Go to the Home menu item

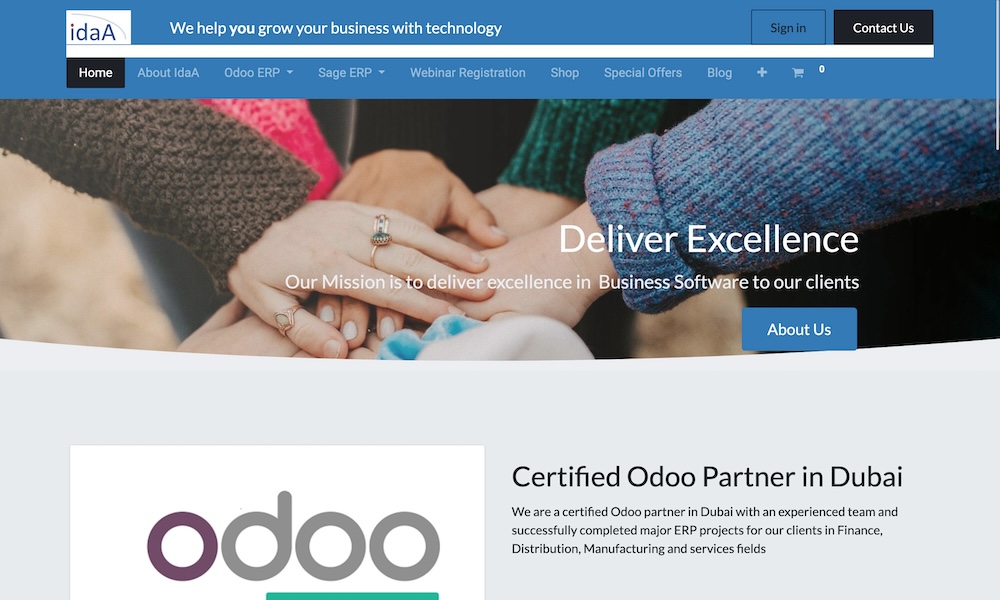(x=96, y=73)
